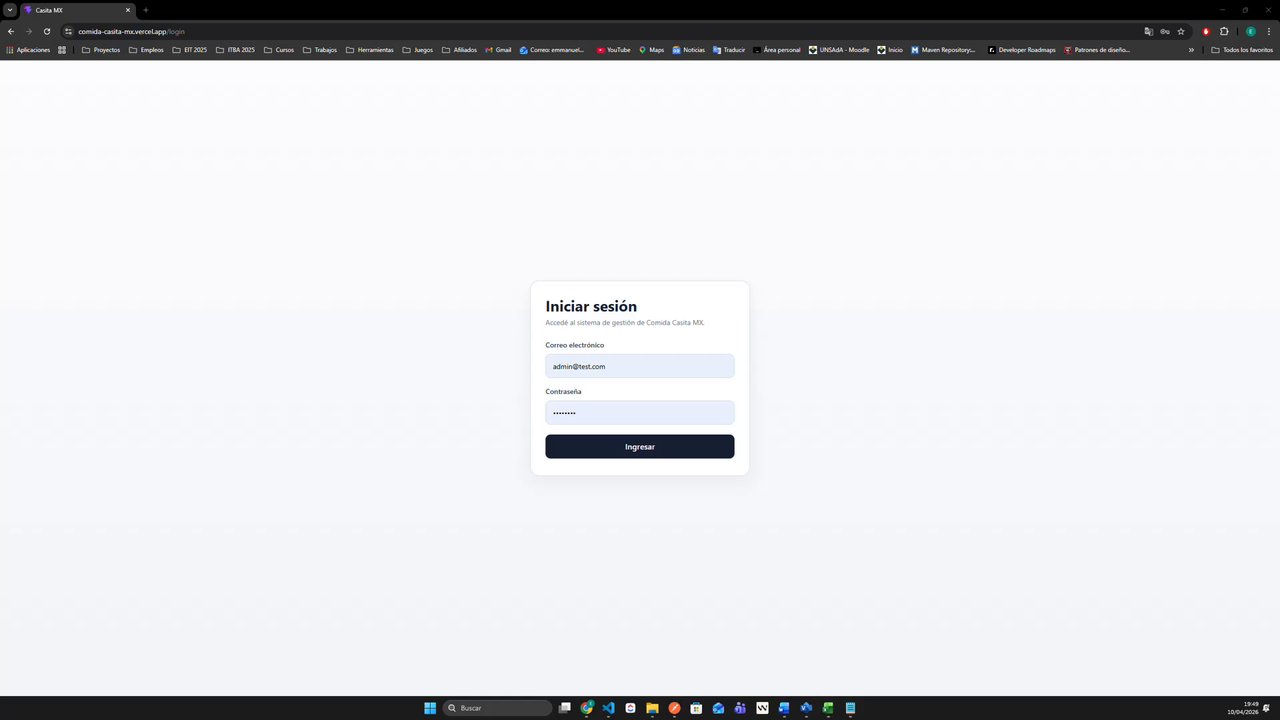Open the Patrones de diseño bookmark
Screen dimensions: 1280x720
[x=1097, y=49]
